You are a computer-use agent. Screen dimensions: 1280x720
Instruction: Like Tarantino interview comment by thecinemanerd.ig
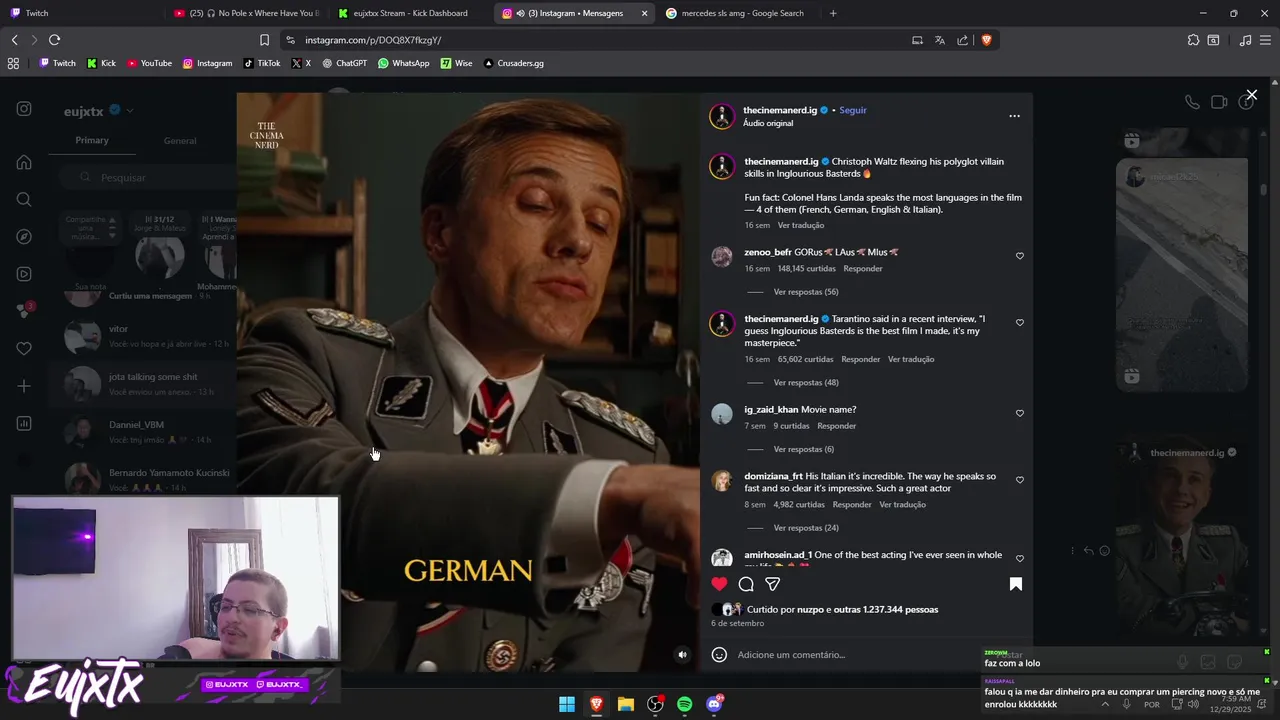click(x=1020, y=323)
